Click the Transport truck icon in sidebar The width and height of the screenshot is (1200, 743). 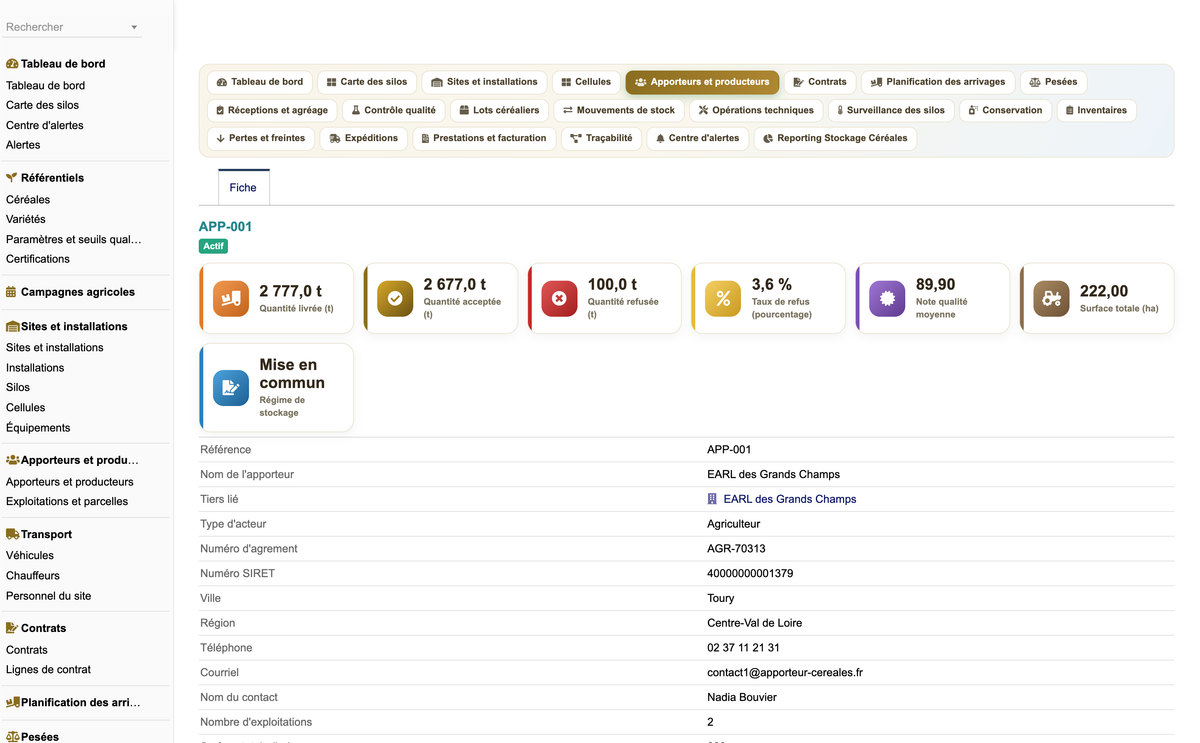[13, 534]
